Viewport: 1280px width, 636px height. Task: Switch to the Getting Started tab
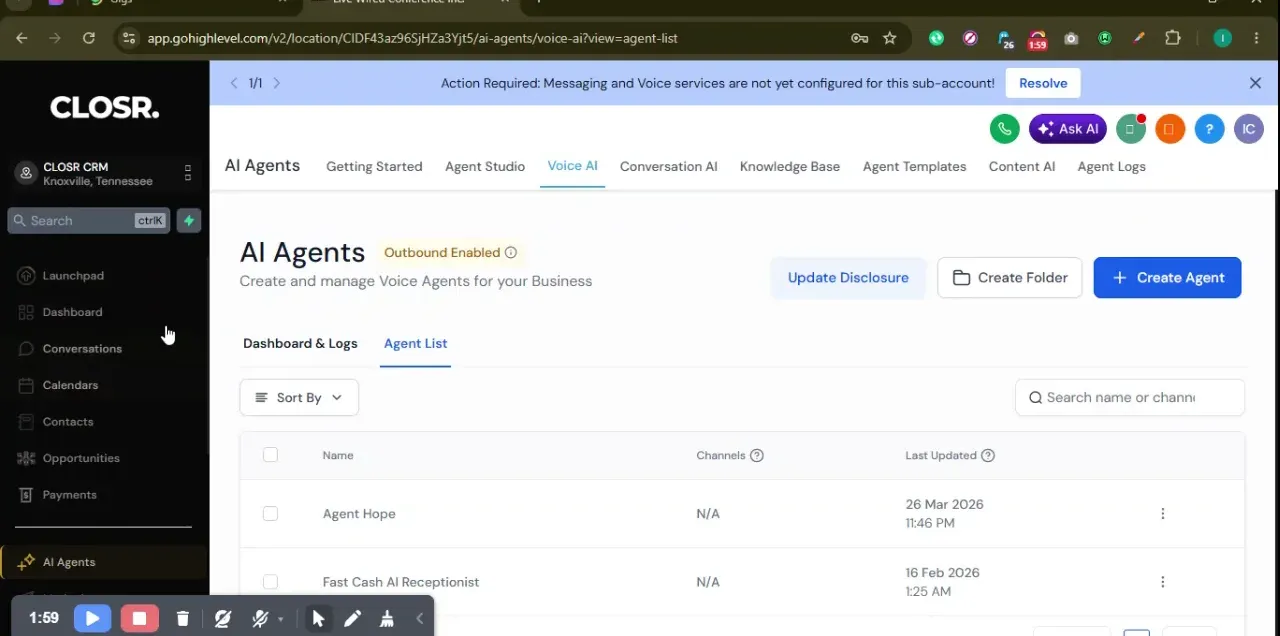pyautogui.click(x=374, y=167)
